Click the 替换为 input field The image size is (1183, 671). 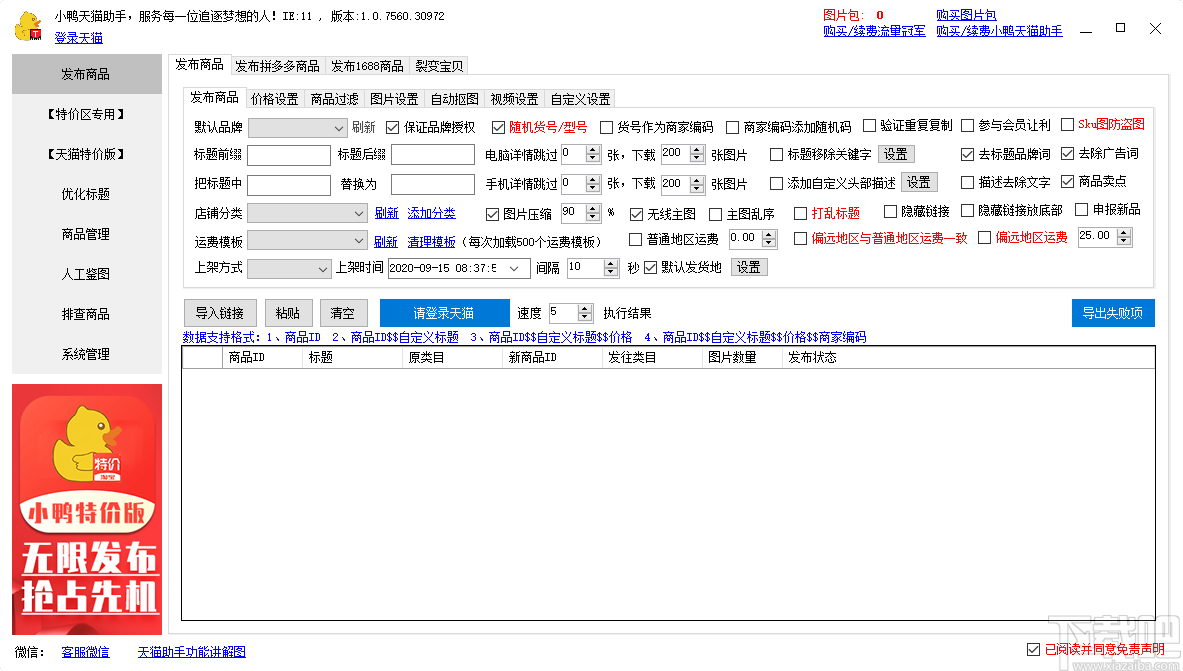[433, 184]
